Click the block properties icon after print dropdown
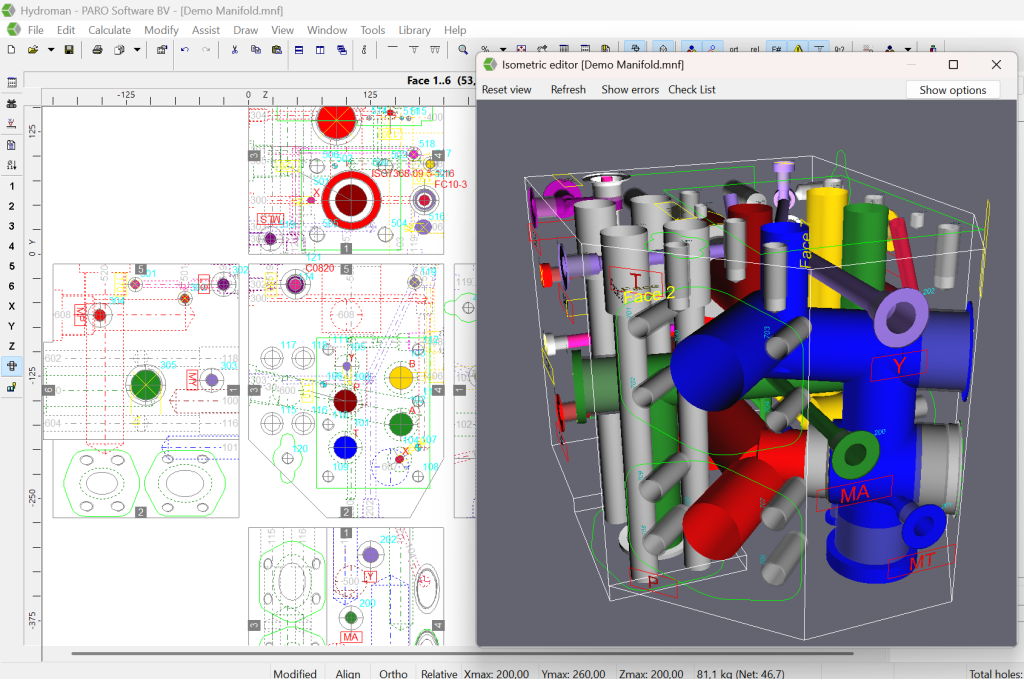 pos(162,50)
